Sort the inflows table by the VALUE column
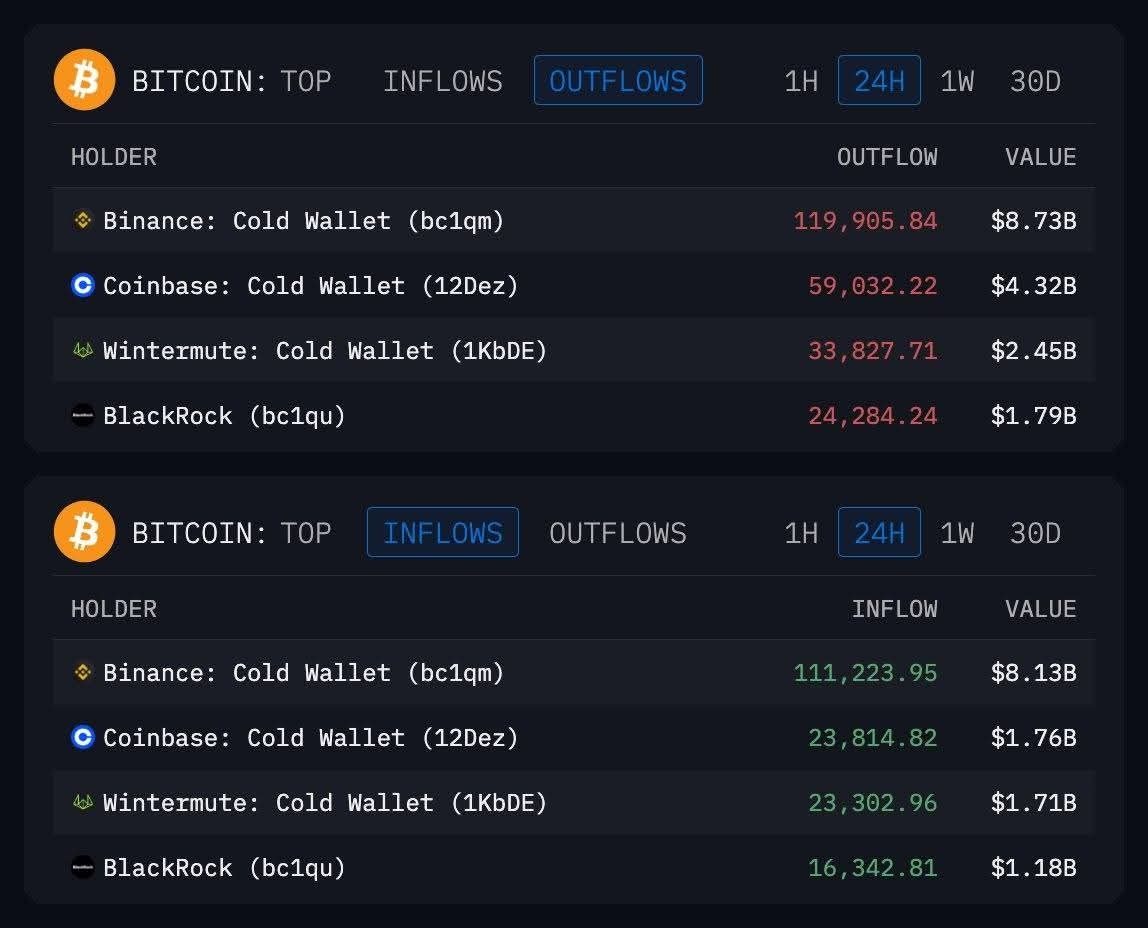The width and height of the screenshot is (1148, 928). coord(1040,609)
